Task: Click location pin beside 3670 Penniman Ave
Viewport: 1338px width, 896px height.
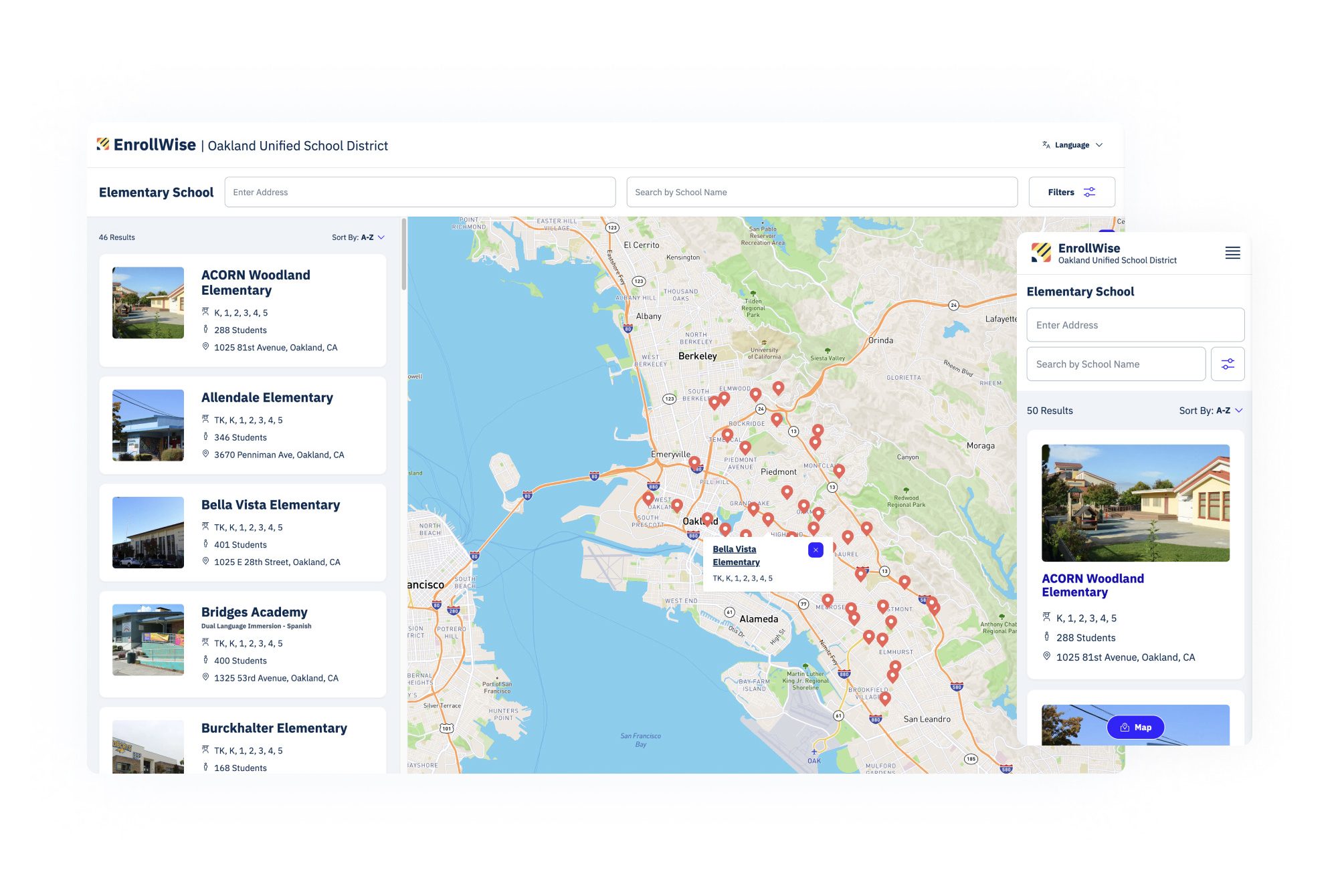Action: pyautogui.click(x=205, y=454)
